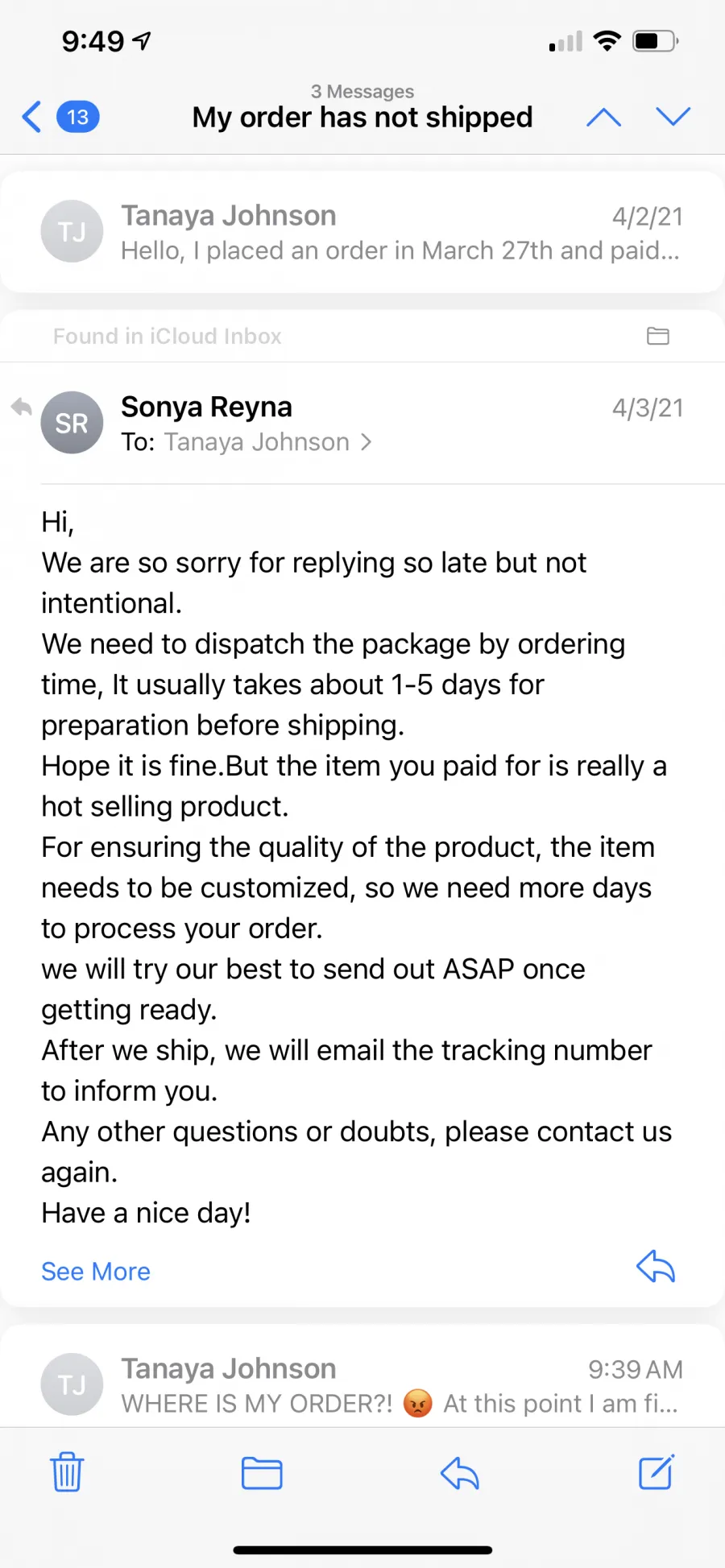The height and width of the screenshot is (1568, 725).
Task: Tap TJ avatar on first message
Action: pyautogui.click(x=72, y=232)
